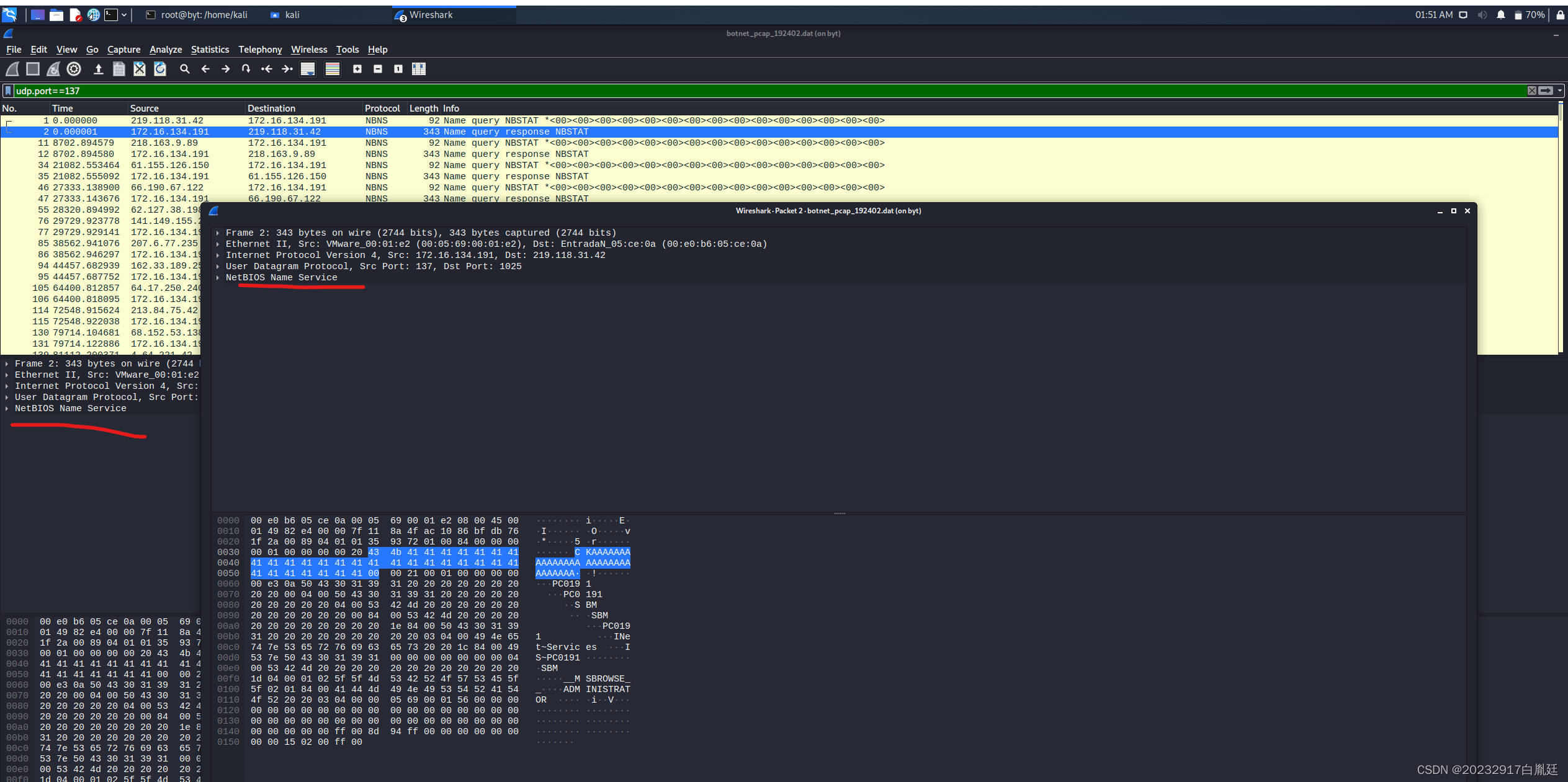Screen dimensions: 1568x782
Task: Restart the current capture
Action: (x=53, y=69)
